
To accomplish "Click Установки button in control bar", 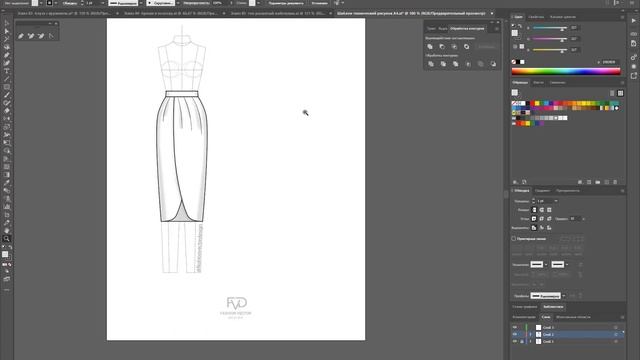I will [319, 3].
